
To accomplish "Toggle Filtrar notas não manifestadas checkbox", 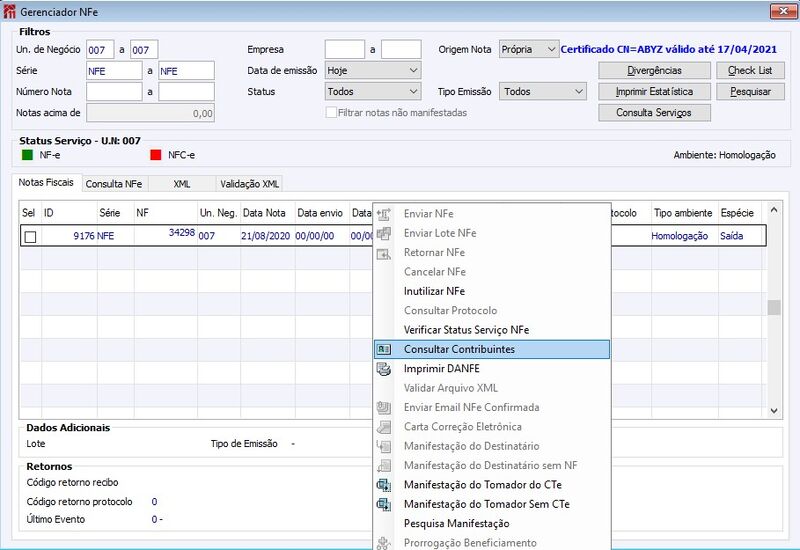I will [331, 112].
